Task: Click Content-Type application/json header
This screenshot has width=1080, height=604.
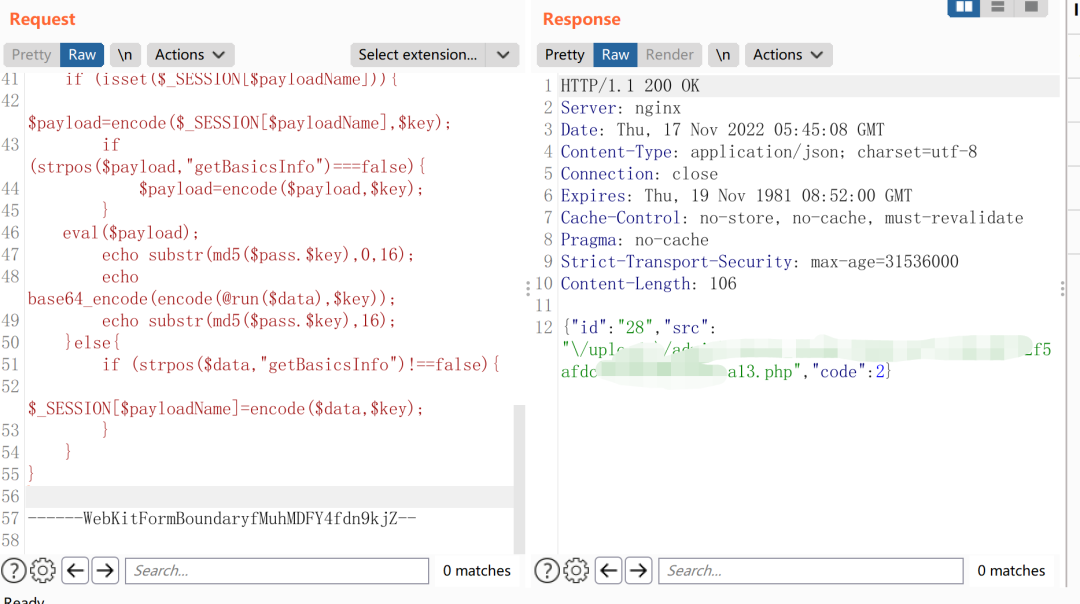Action: point(768,152)
